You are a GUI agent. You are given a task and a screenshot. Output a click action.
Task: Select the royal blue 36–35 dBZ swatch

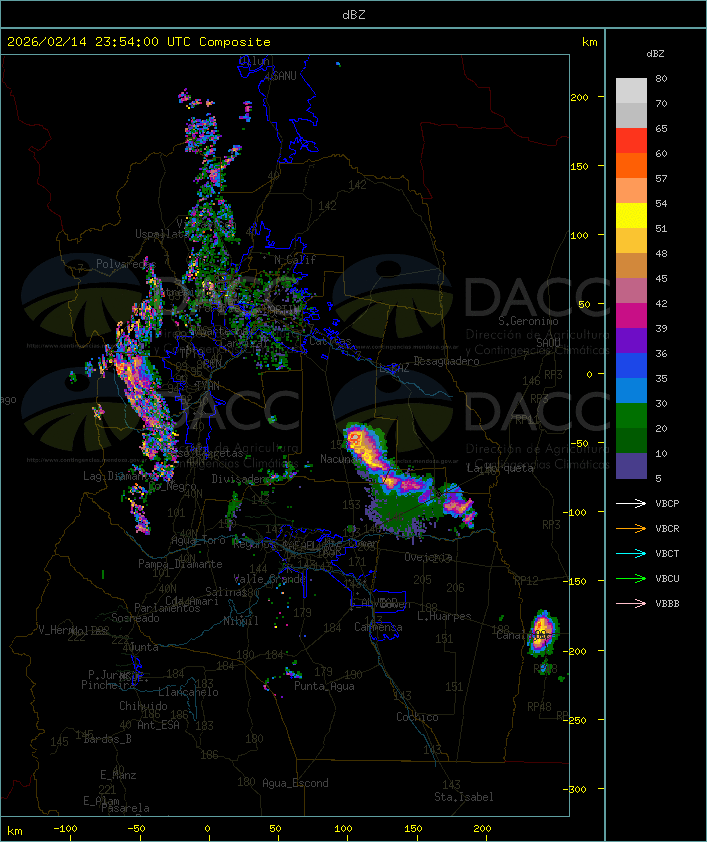click(x=631, y=365)
